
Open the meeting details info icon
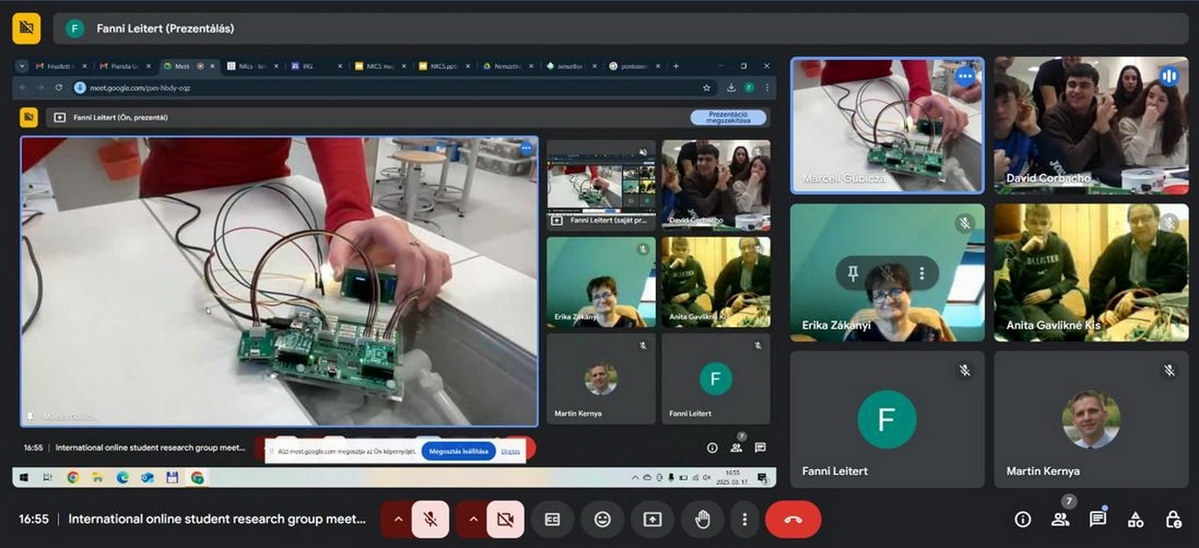pyautogui.click(x=1023, y=519)
